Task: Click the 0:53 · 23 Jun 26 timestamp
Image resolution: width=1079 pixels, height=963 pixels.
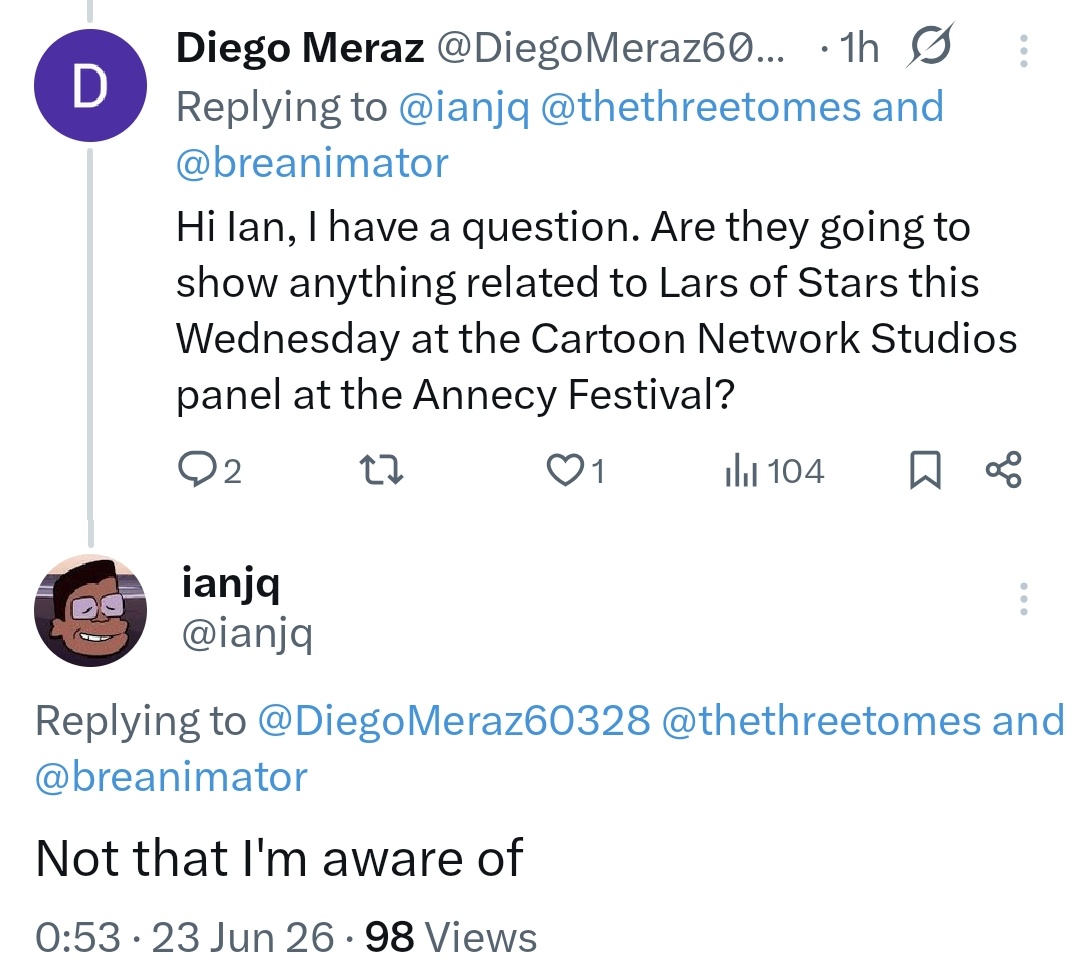Action: [x=185, y=937]
